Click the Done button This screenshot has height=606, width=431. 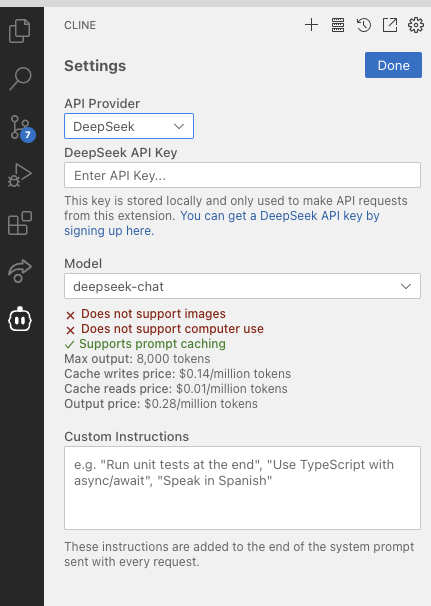393,65
